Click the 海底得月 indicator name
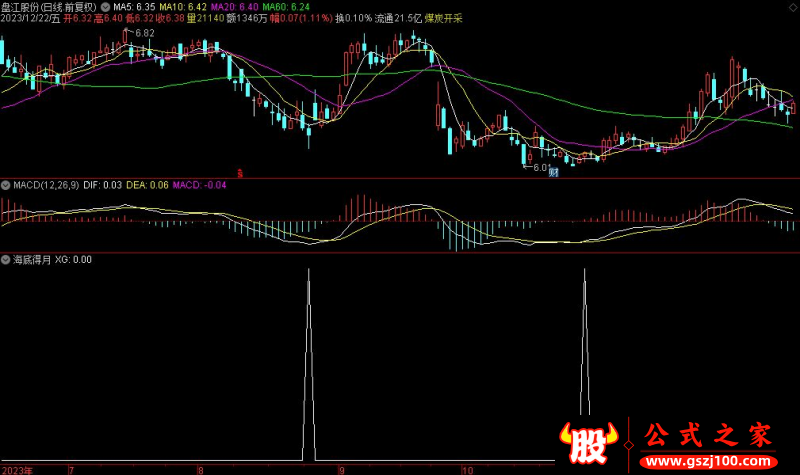800x475 pixels. pyautogui.click(x=32, y=260)
